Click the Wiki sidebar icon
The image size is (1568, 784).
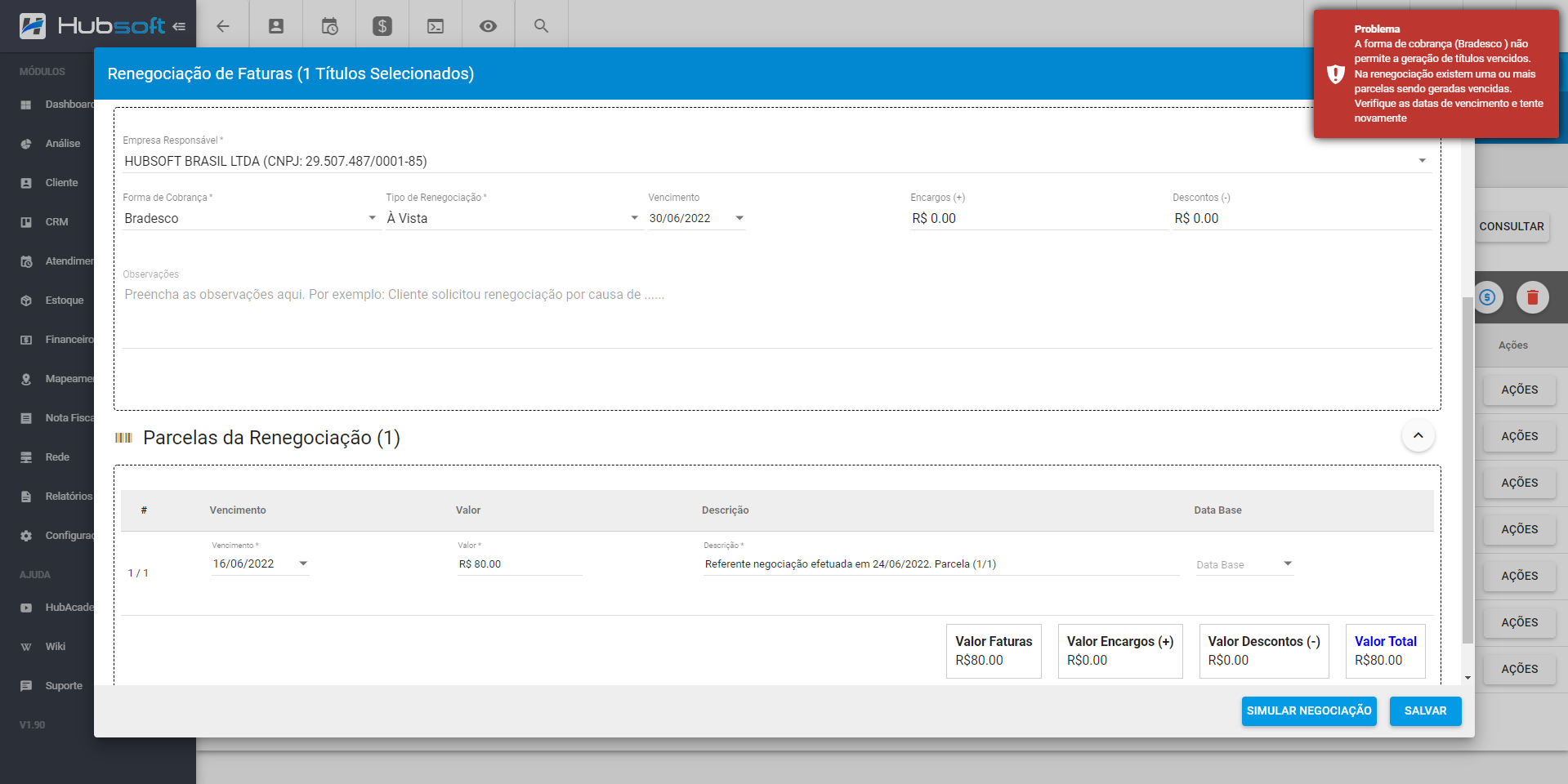26,647
